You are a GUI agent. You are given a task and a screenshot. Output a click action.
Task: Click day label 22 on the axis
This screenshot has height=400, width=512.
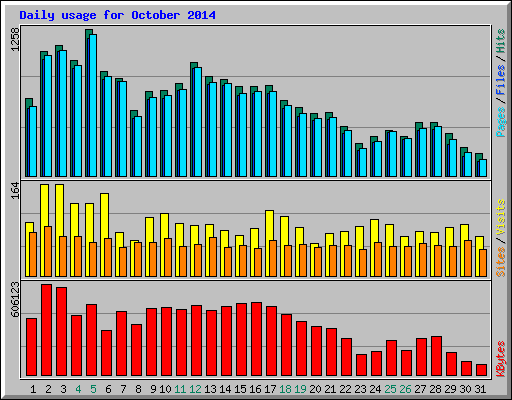click(345, 389)
